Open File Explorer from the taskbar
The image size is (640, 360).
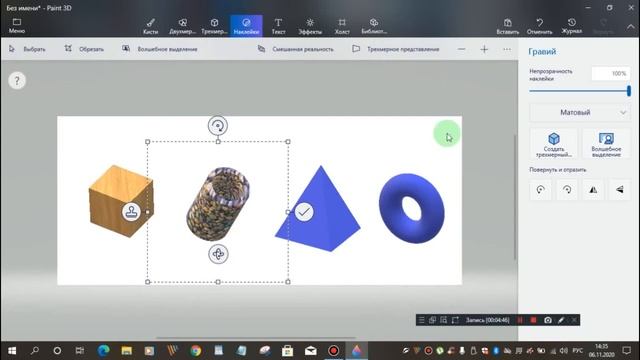coord(127,351)
